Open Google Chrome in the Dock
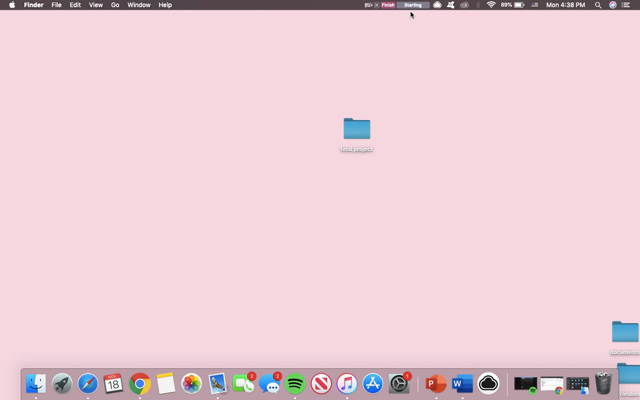 140,383
